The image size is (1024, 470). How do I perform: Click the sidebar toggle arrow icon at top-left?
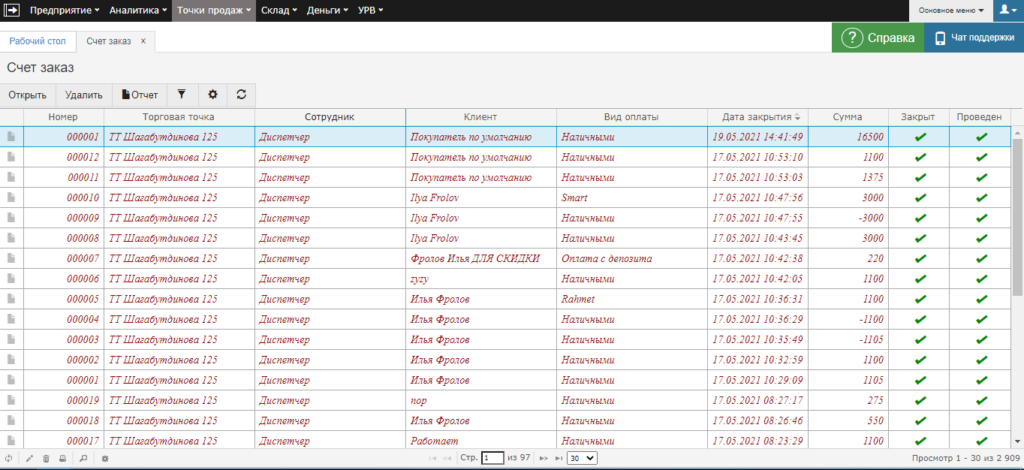coord(12,10)
